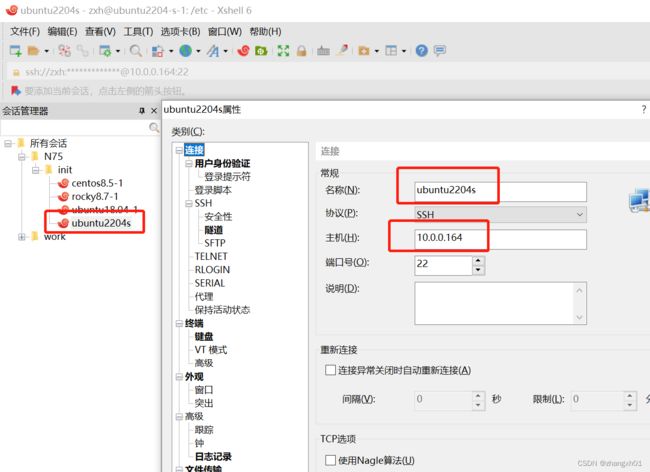Image resolution: width=650 pixels, height=472 pixels.
Task: Click the highlight pen toolbar icon
Action: pos(342,51)
